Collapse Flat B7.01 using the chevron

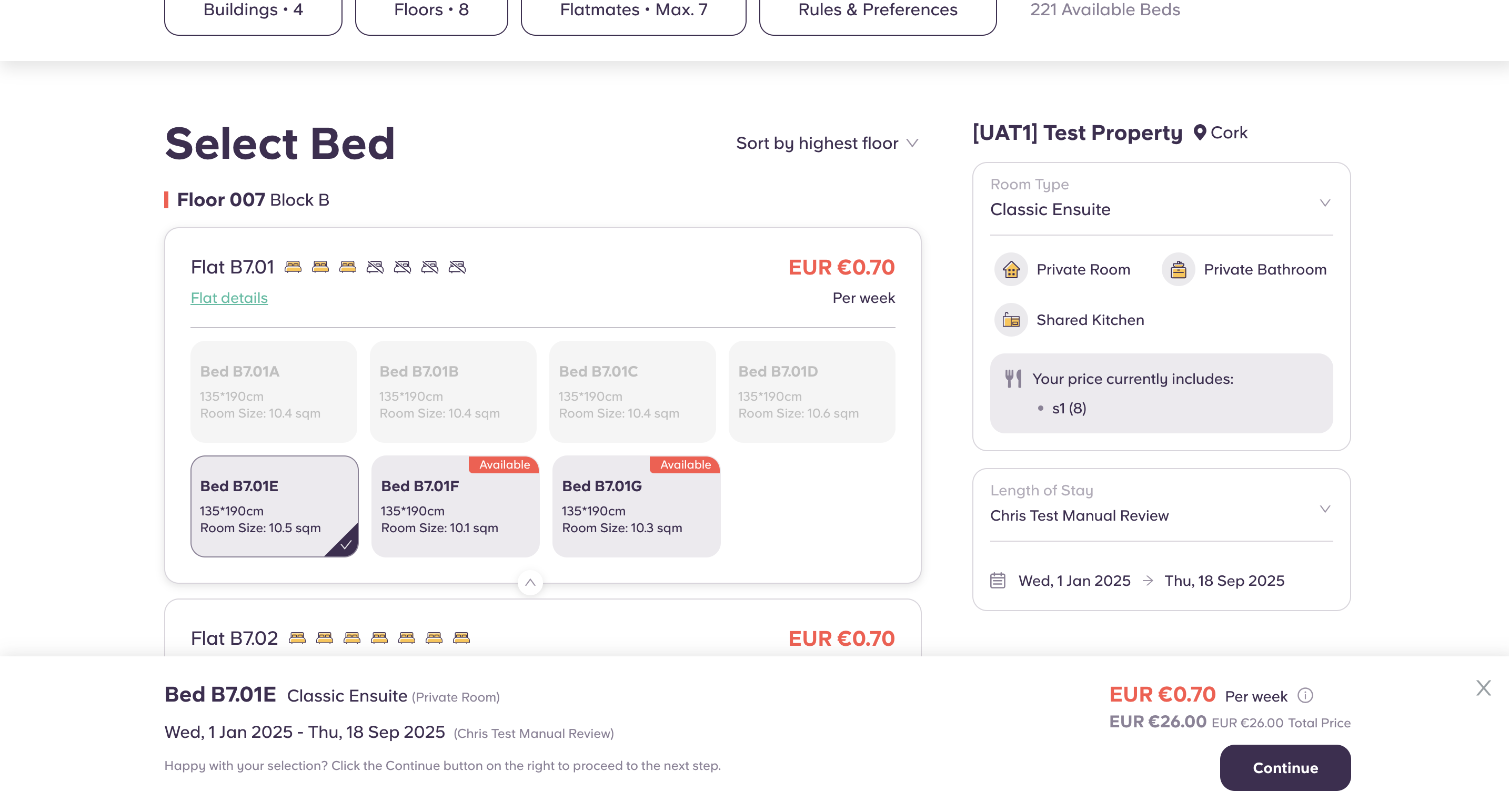[530, 582]
